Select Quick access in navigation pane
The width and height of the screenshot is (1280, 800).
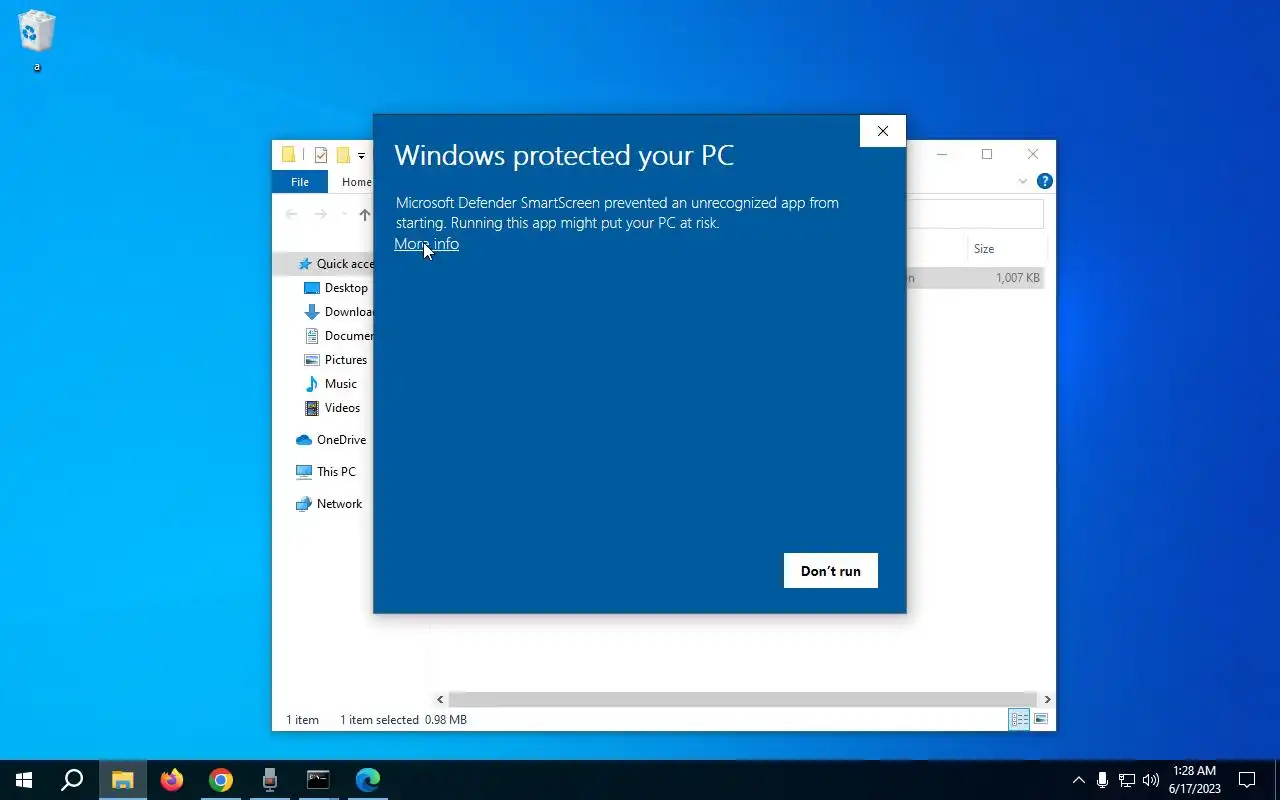tap(344, 264)
